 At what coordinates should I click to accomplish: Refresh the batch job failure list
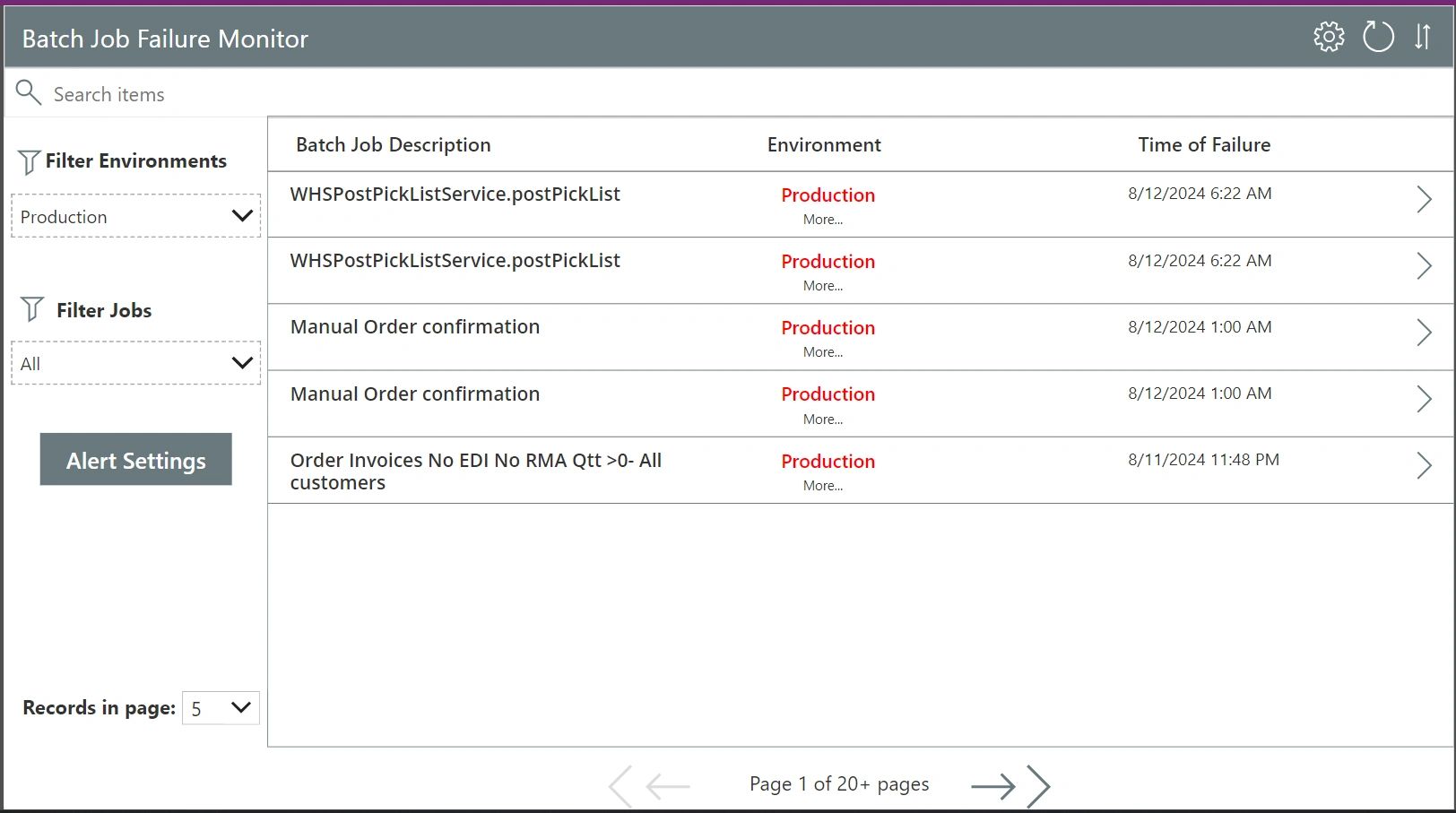1378,37
